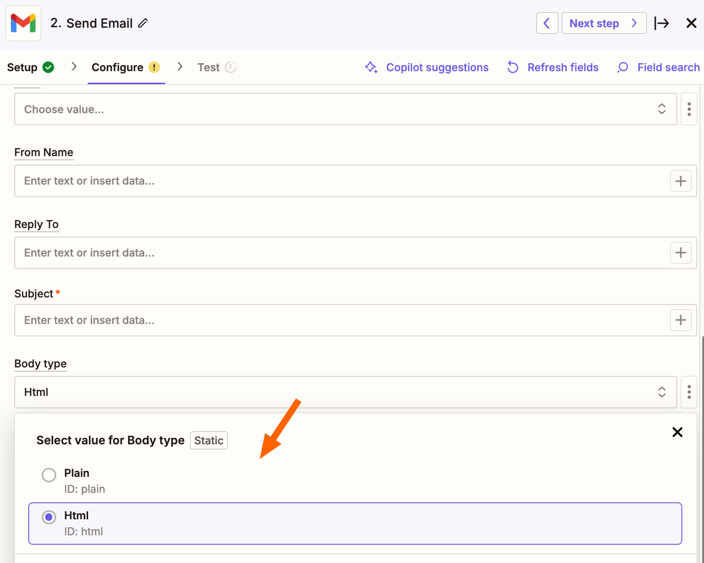Open three-dot menu beside Choose value
The image size is (704, 563).
[x=689, y=109]
